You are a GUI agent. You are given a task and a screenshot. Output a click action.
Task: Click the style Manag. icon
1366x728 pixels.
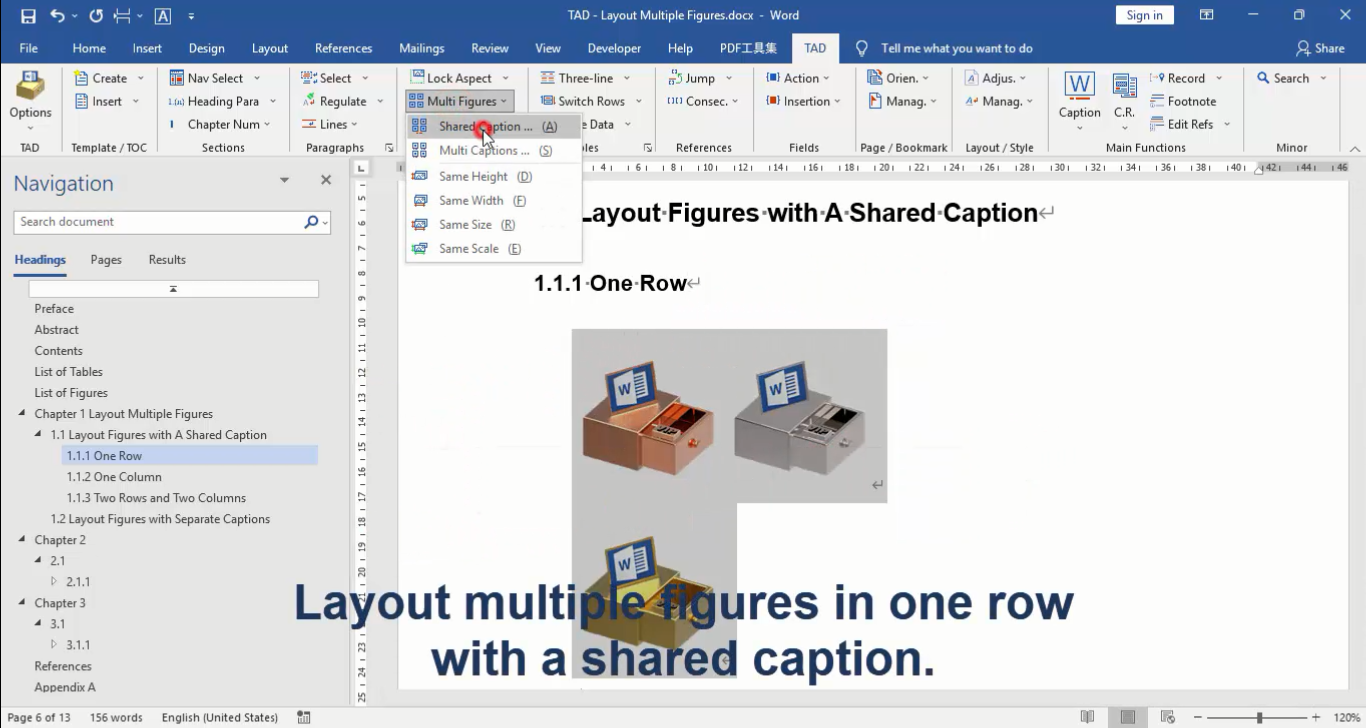[971, 101]
